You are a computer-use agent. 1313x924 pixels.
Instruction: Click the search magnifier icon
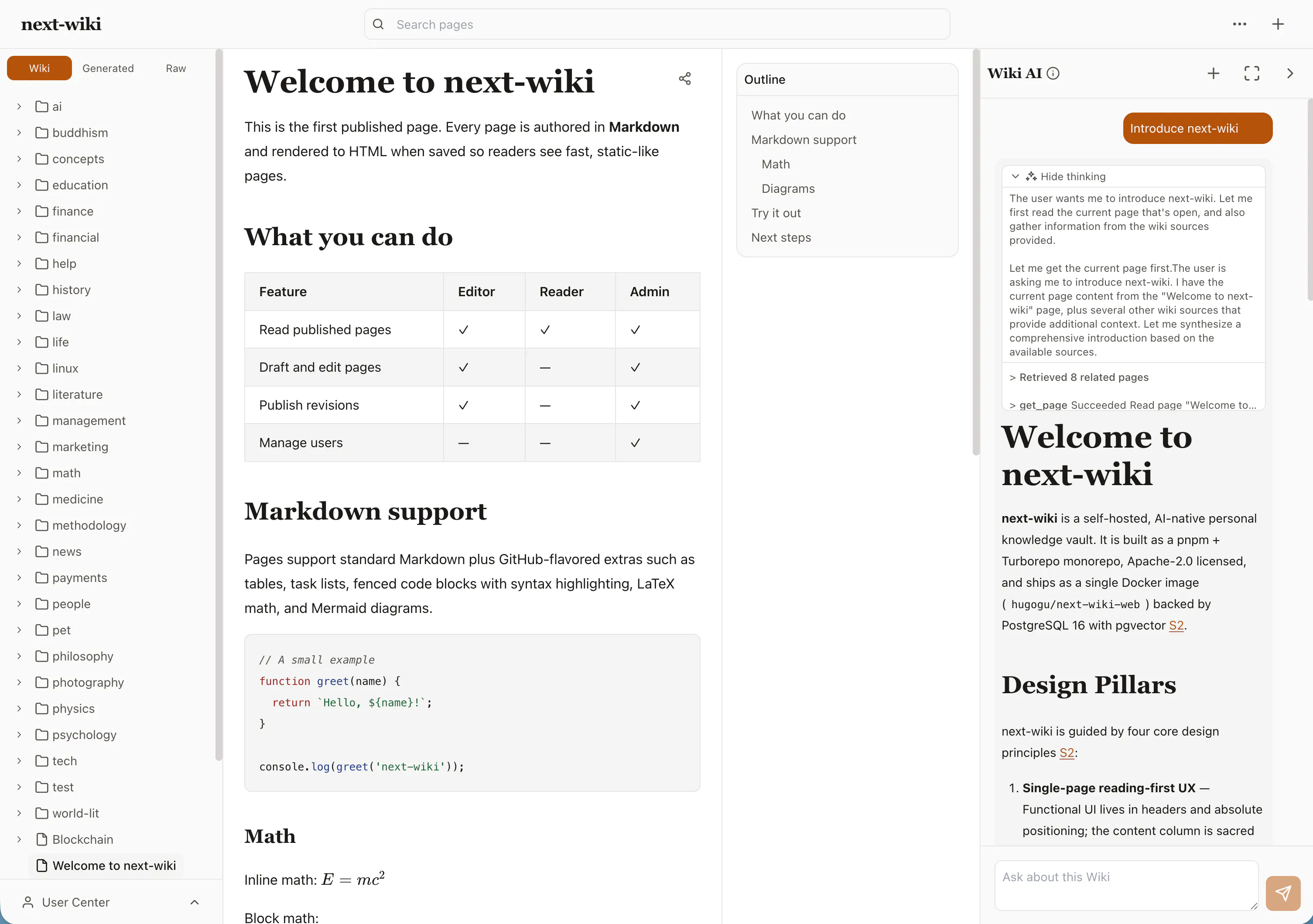click(378, 24)
